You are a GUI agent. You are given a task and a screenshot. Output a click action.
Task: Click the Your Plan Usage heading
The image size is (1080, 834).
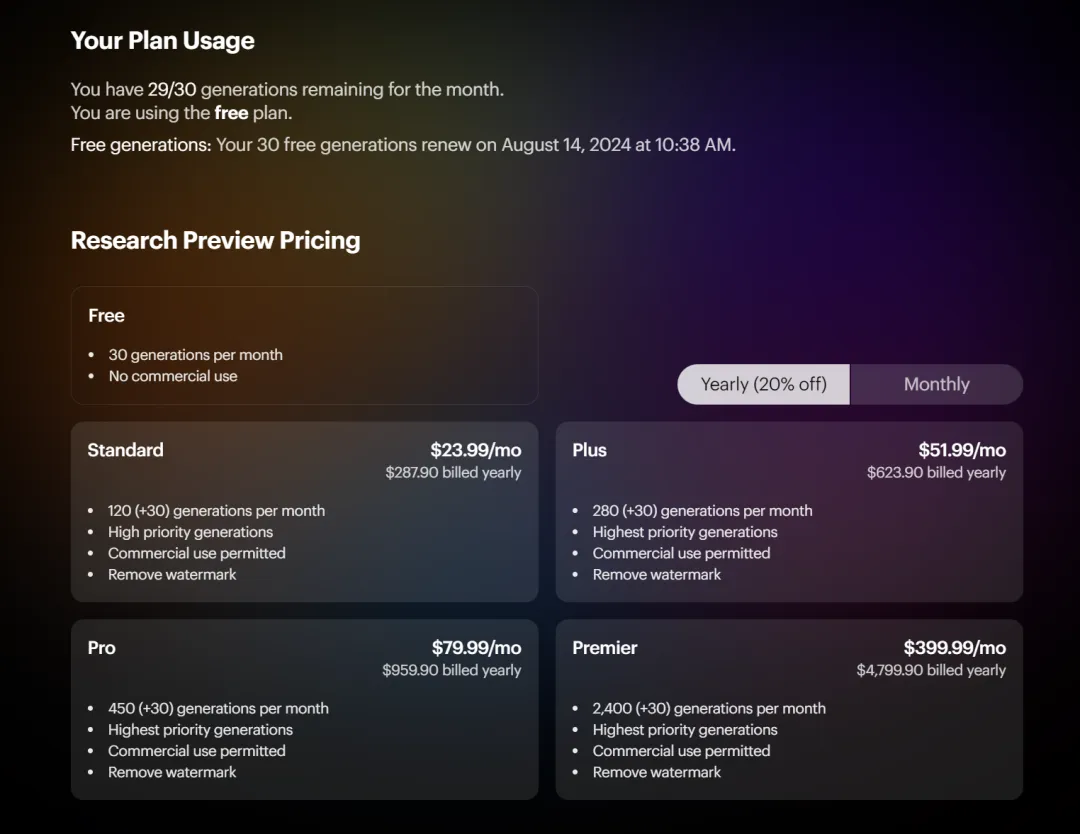163,41
